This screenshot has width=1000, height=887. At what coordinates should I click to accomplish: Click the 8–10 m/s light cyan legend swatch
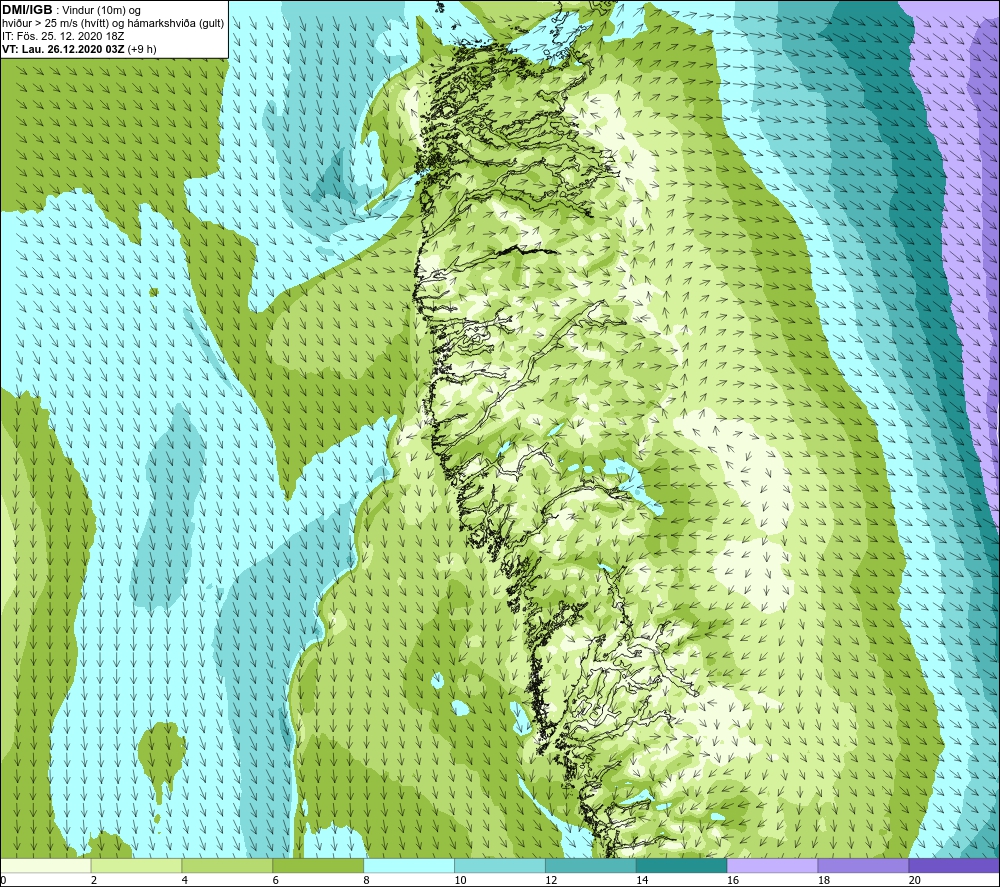tap(409, 865)
